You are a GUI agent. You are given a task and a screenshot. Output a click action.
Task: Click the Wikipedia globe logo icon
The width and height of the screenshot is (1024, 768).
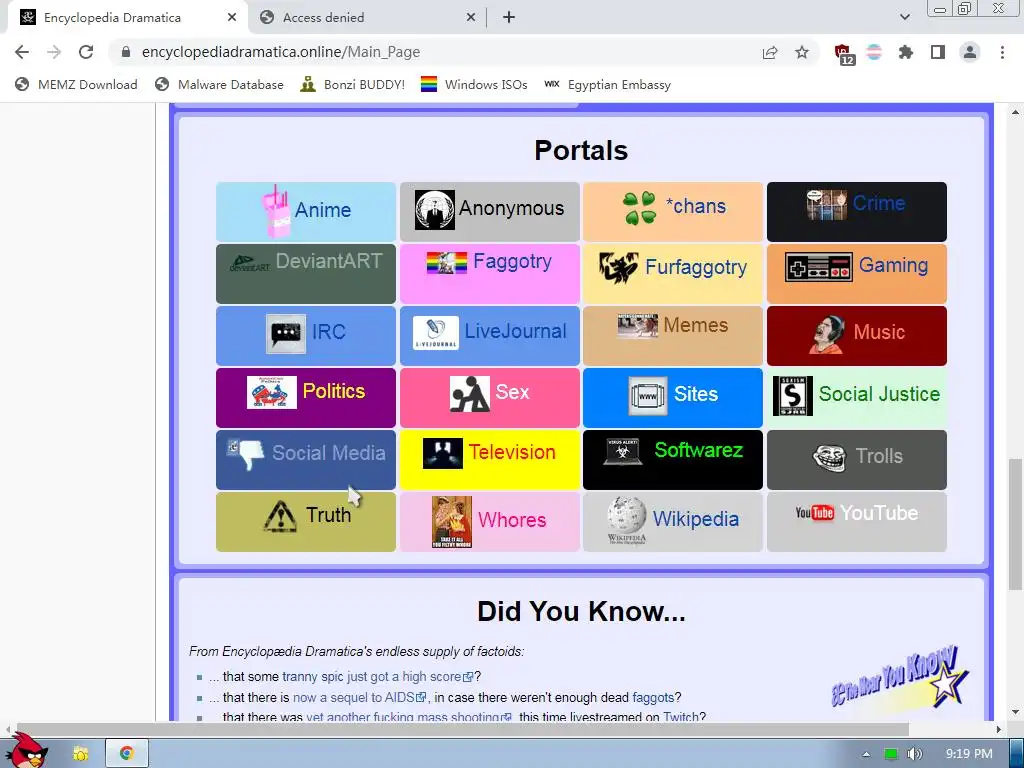pos(627,520)
